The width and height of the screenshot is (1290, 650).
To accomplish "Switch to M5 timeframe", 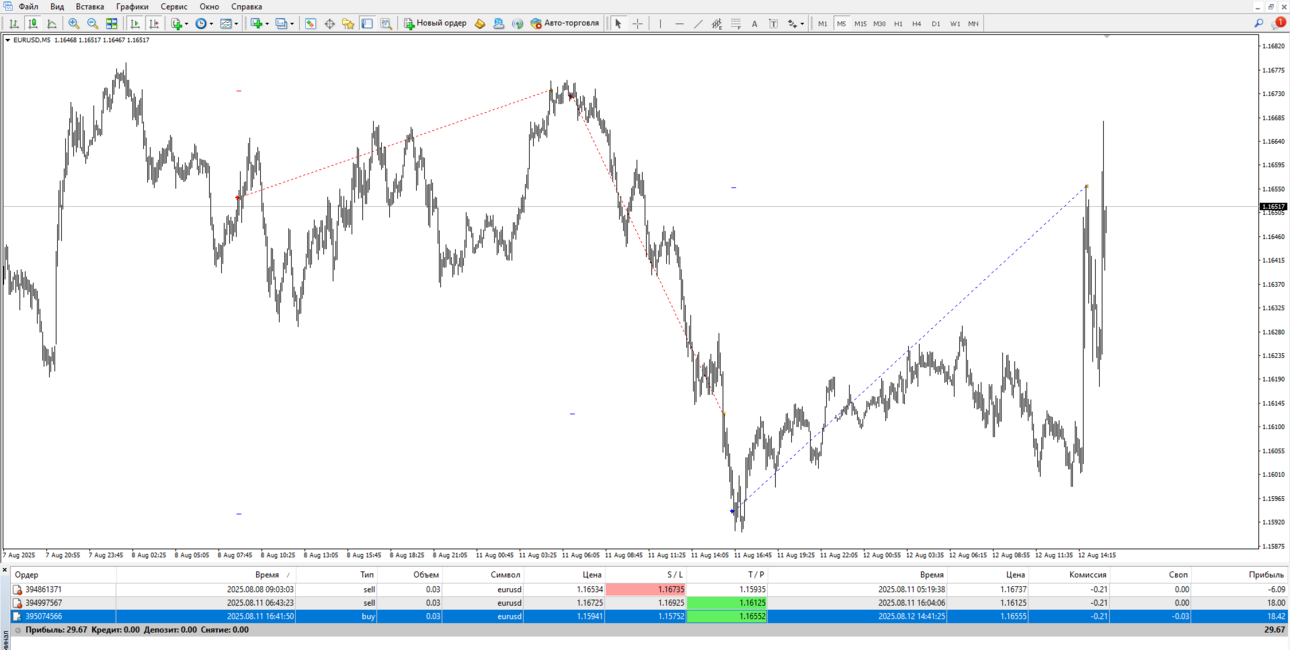I will pyautogui.click(x=841, y=23).
